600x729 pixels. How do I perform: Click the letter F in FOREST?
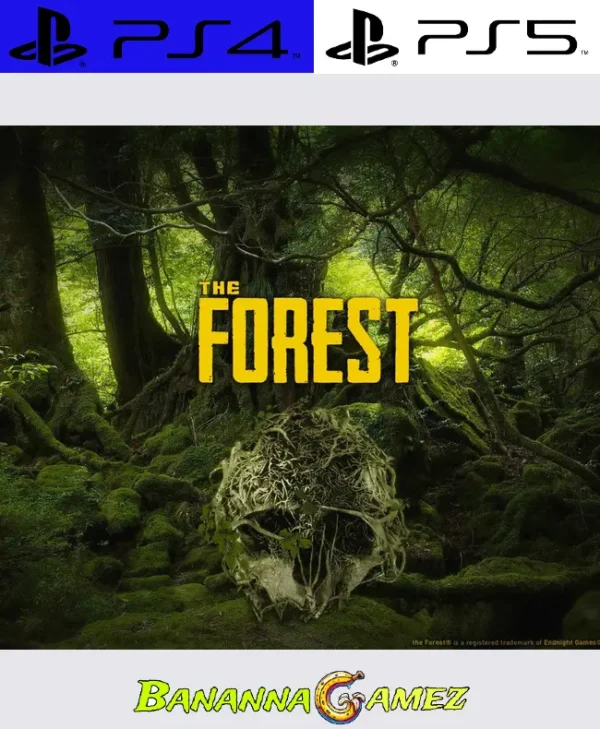tap(216, 346)
